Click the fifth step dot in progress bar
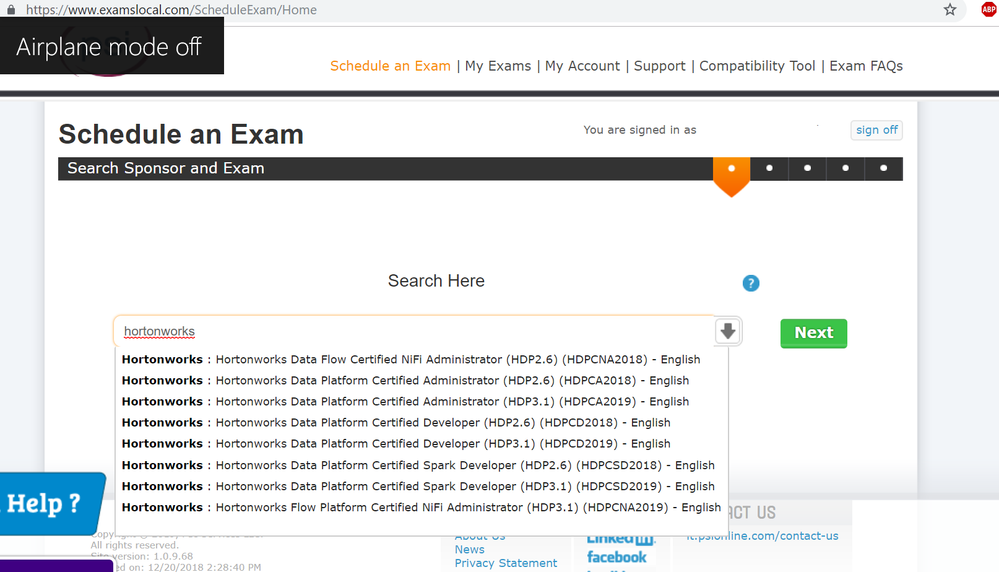Viewport: 999px width, 572px height. click(884, 169)
